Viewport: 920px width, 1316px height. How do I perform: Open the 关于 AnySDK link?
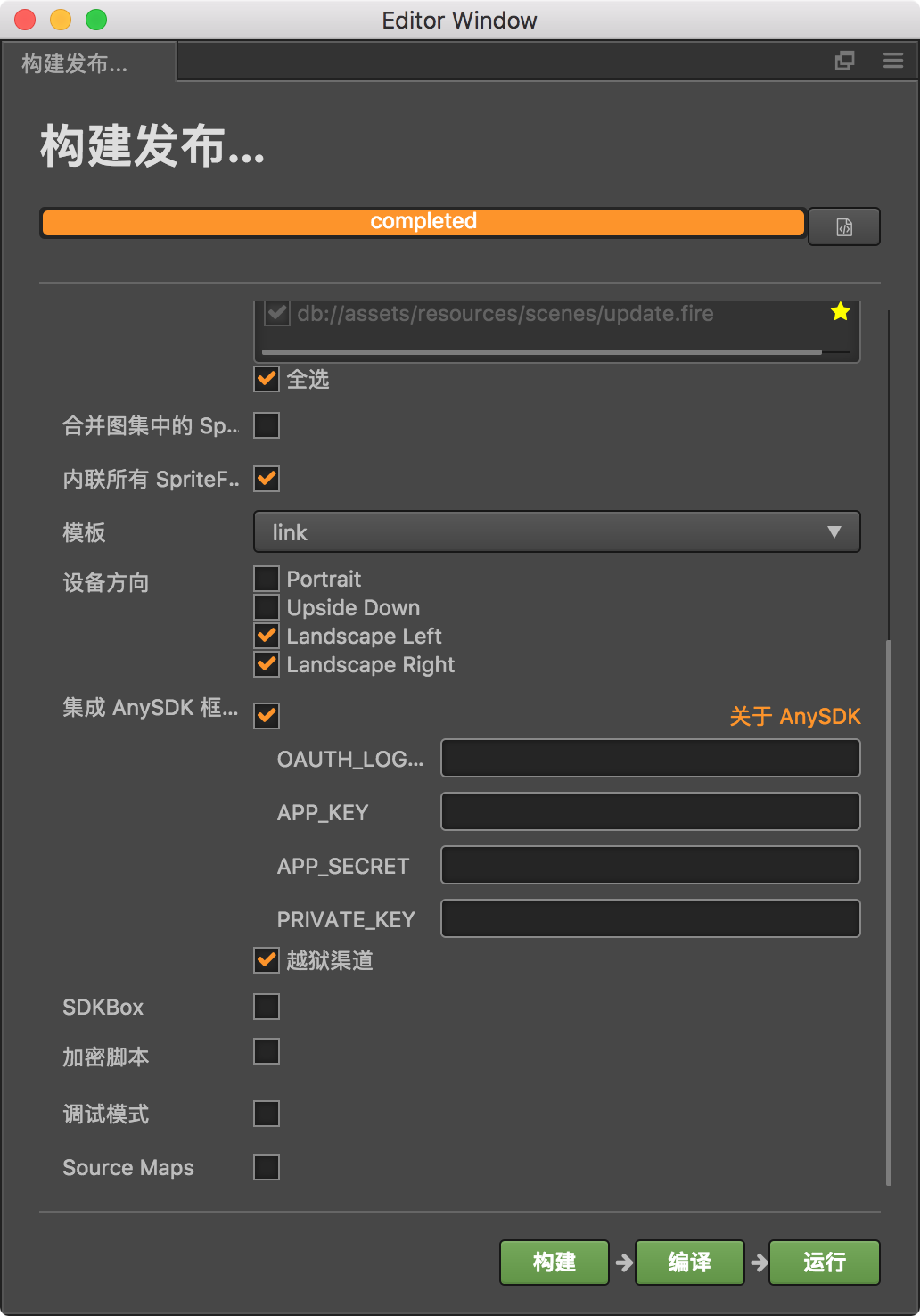coord(795,716)
